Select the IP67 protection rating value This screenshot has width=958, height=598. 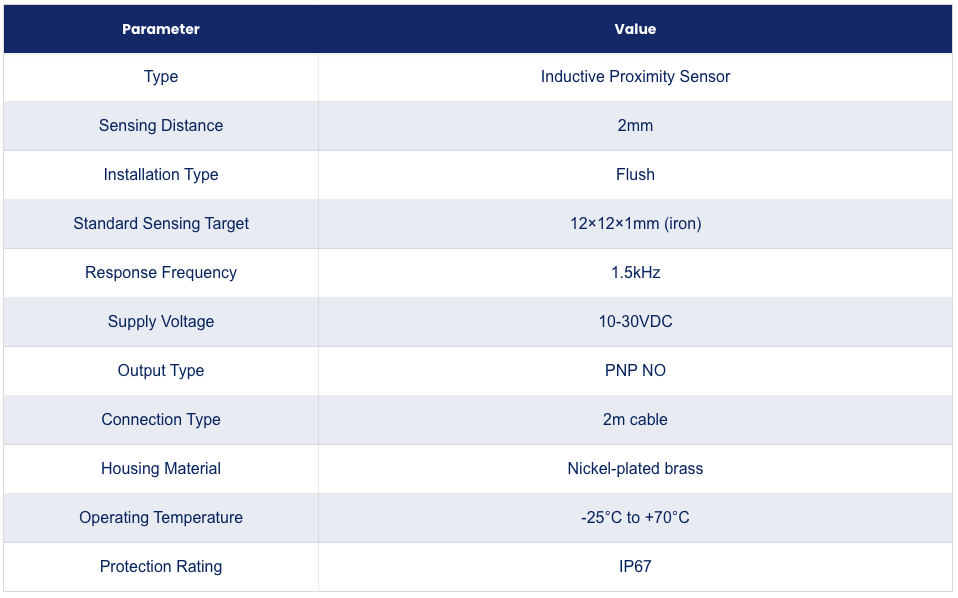point(635,566)
